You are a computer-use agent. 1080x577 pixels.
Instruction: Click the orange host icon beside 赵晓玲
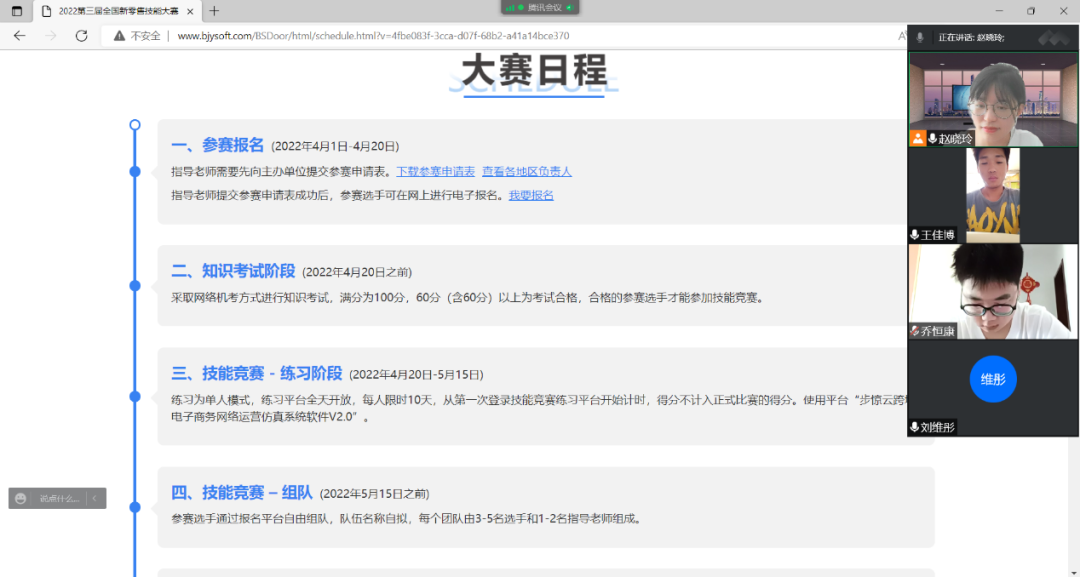tap(917, 139)
